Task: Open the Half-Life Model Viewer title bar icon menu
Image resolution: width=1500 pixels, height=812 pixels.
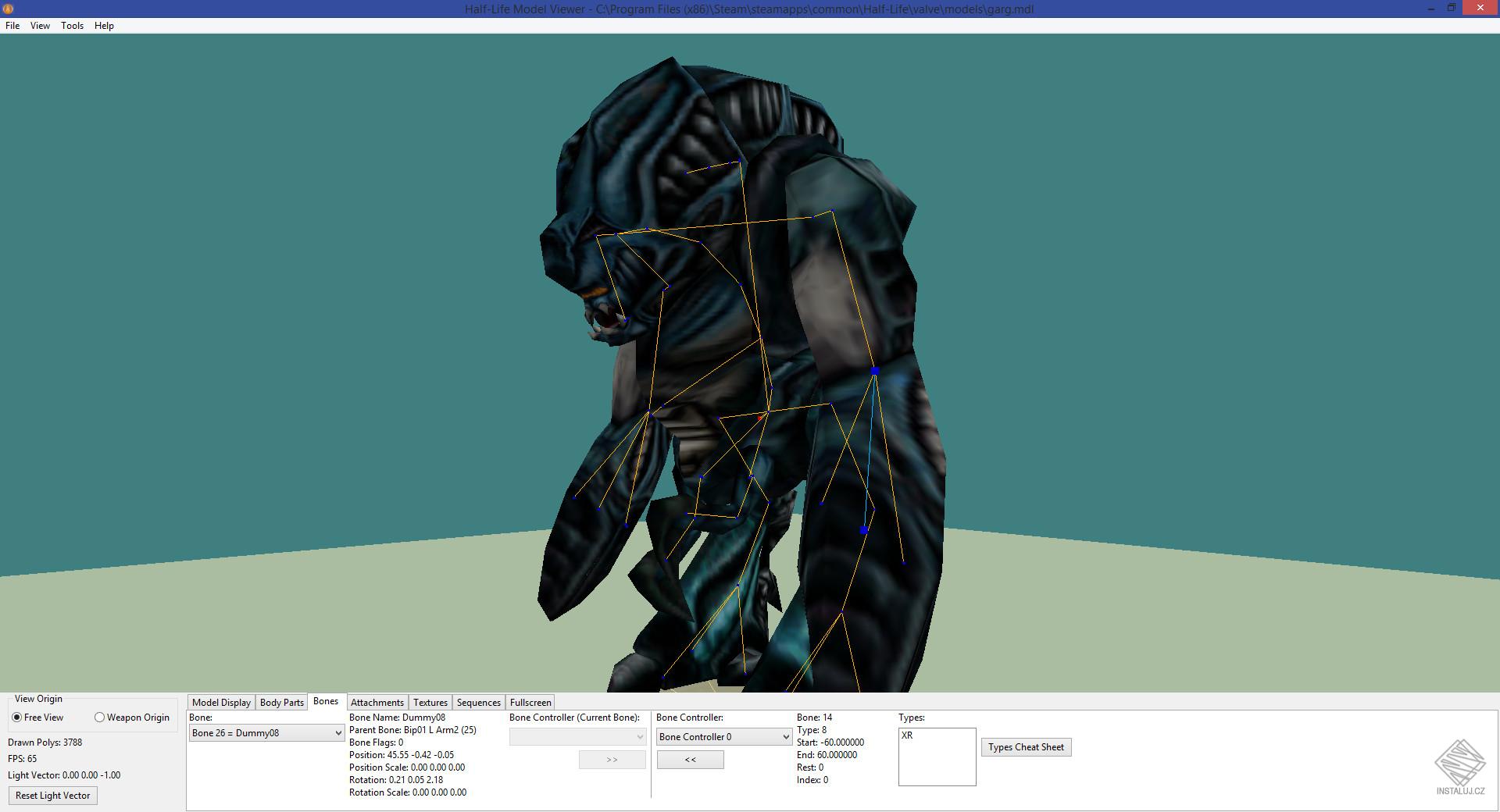Action: (8, 9)
